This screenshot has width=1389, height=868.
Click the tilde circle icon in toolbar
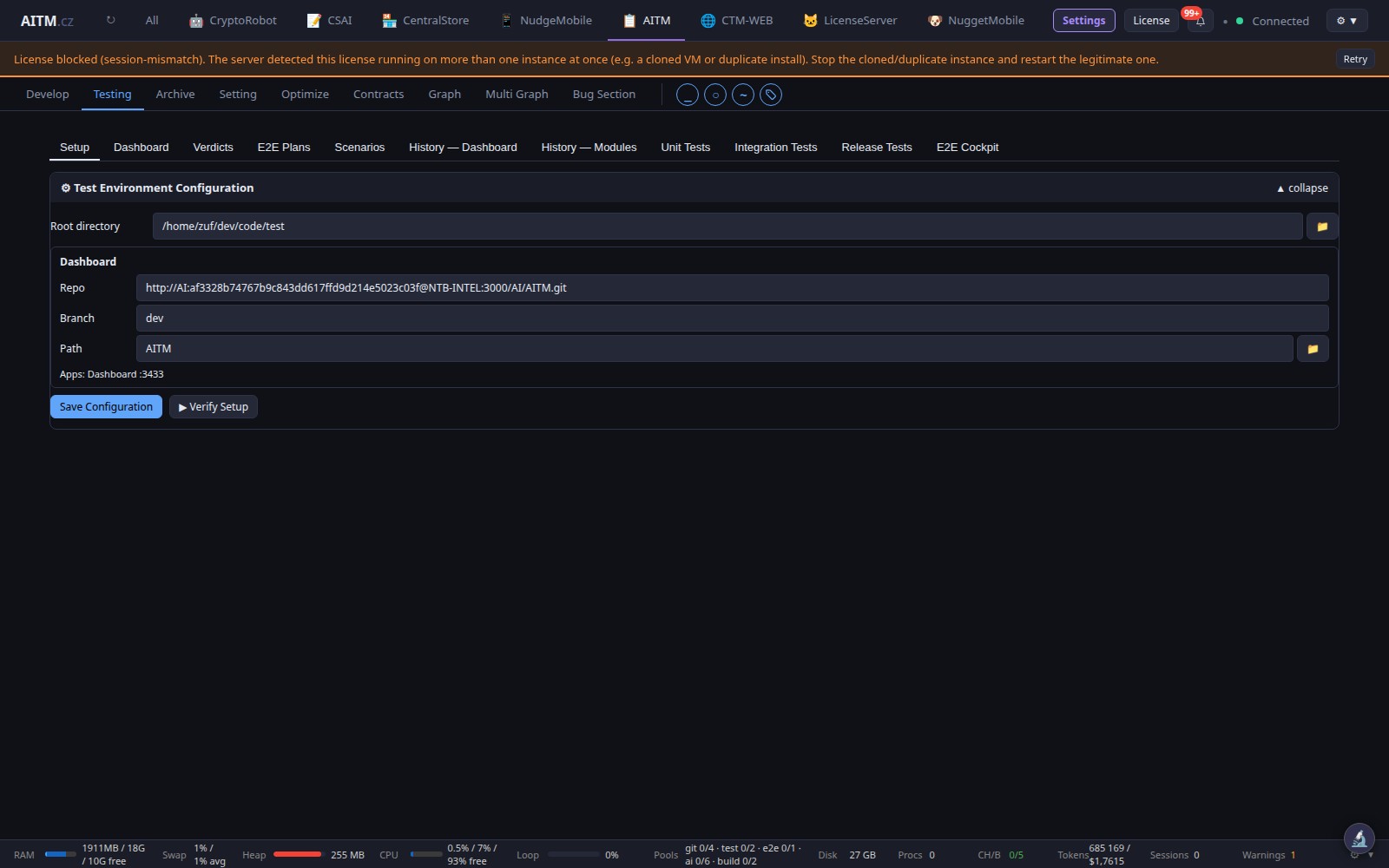742,95
